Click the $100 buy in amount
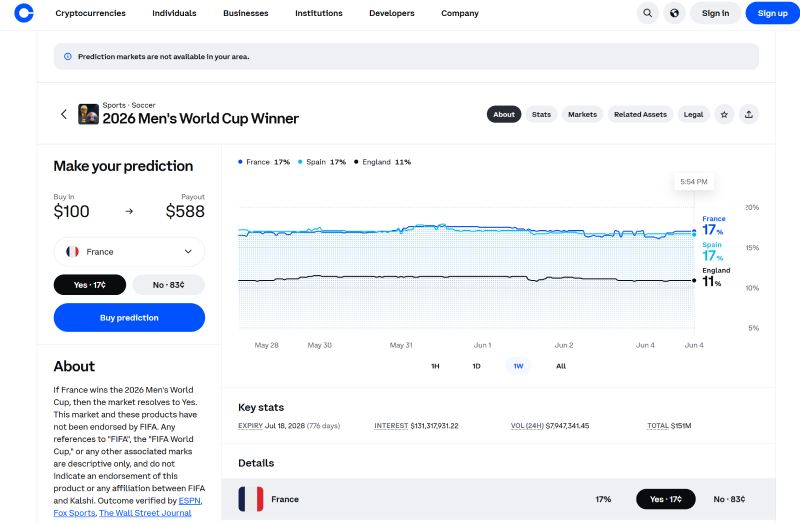Viewport: 800px width, 523px height. (x=71, y=211)
